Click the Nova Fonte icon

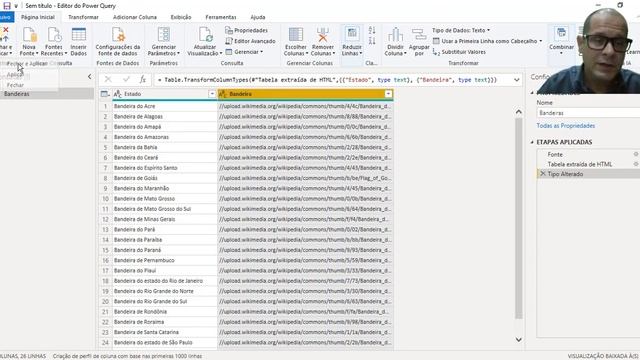(29, 35)
